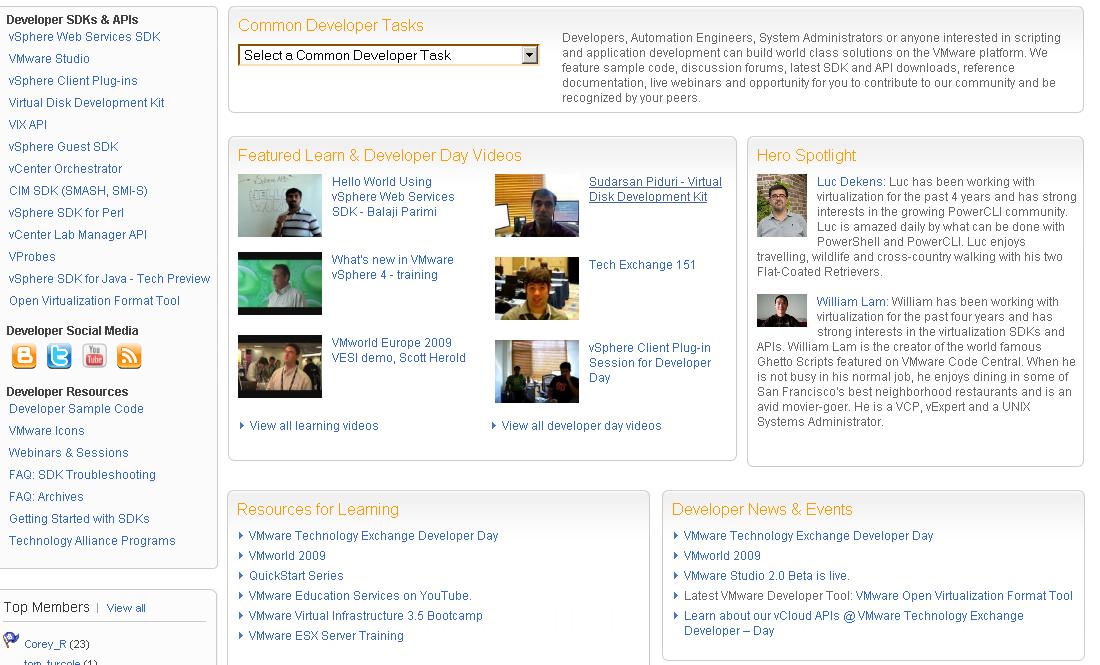Click View all learning videos
This screenshot has height=665, width=1100.
coord(314,426)
